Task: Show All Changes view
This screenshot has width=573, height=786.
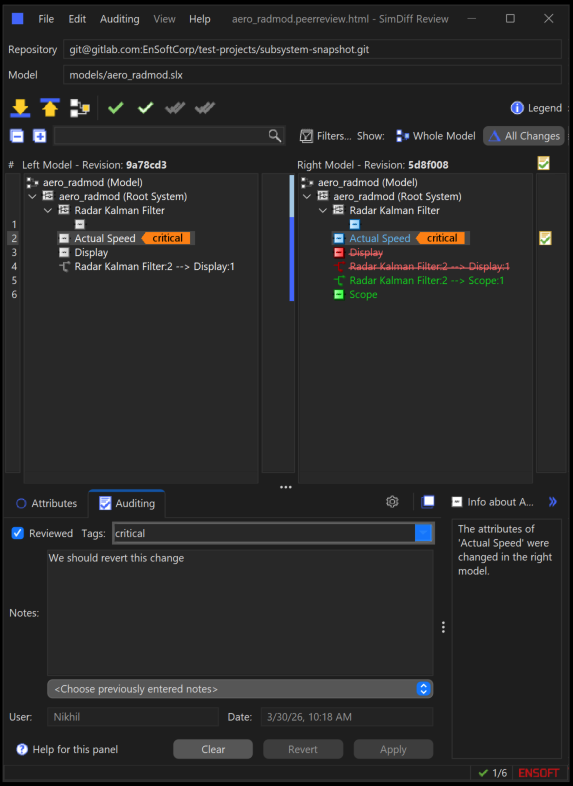Action: pos(524,136)
